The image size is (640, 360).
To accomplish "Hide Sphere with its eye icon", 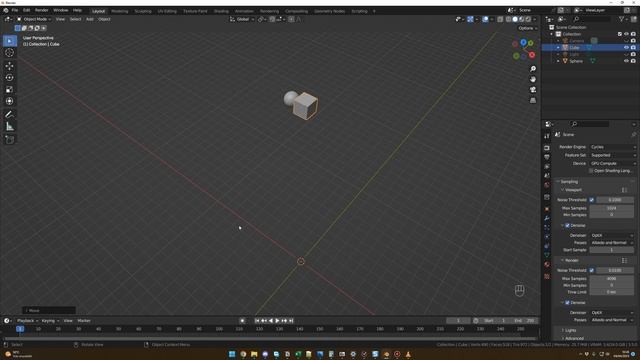I will [x=626, y=61].
